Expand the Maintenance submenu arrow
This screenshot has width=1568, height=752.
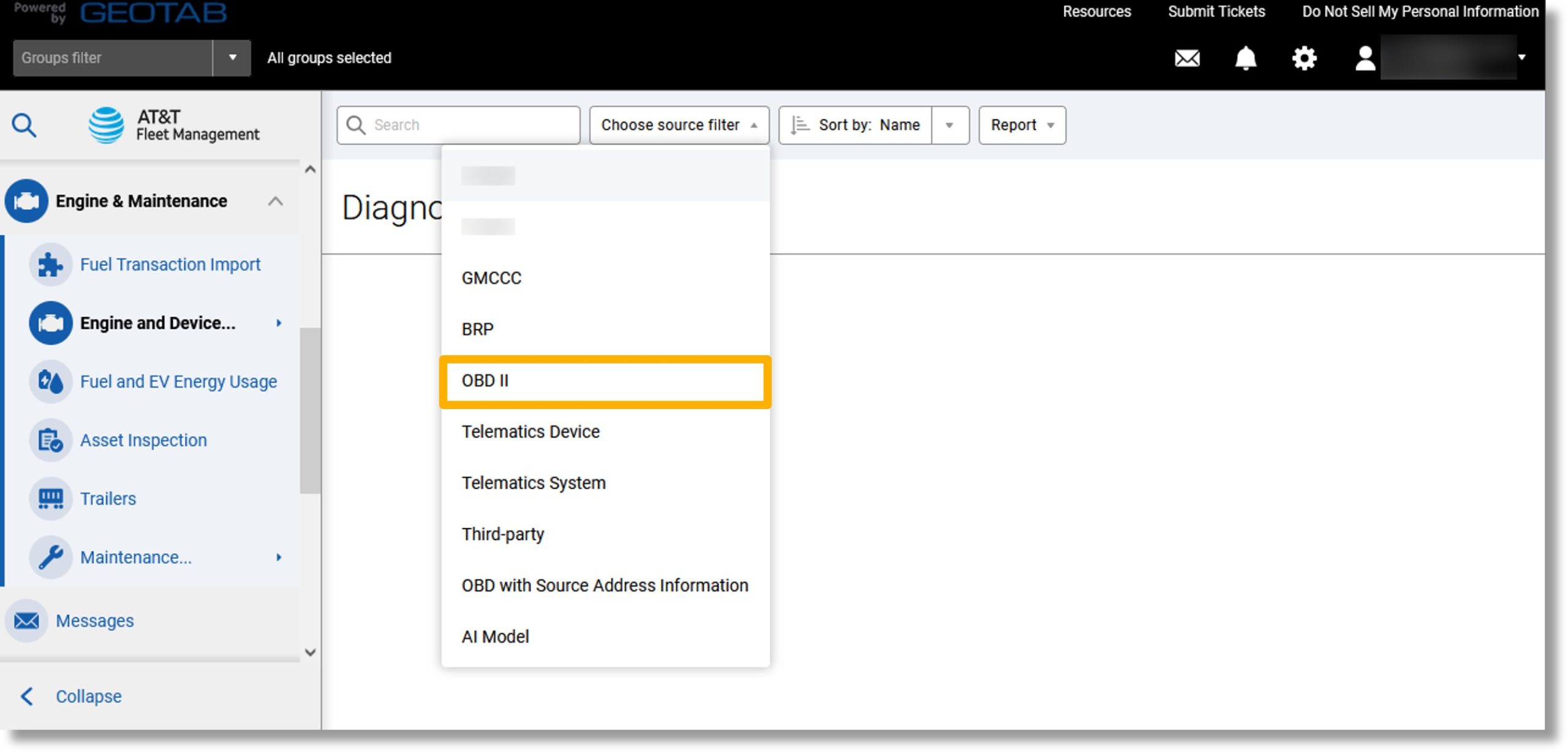click(279, 557)
